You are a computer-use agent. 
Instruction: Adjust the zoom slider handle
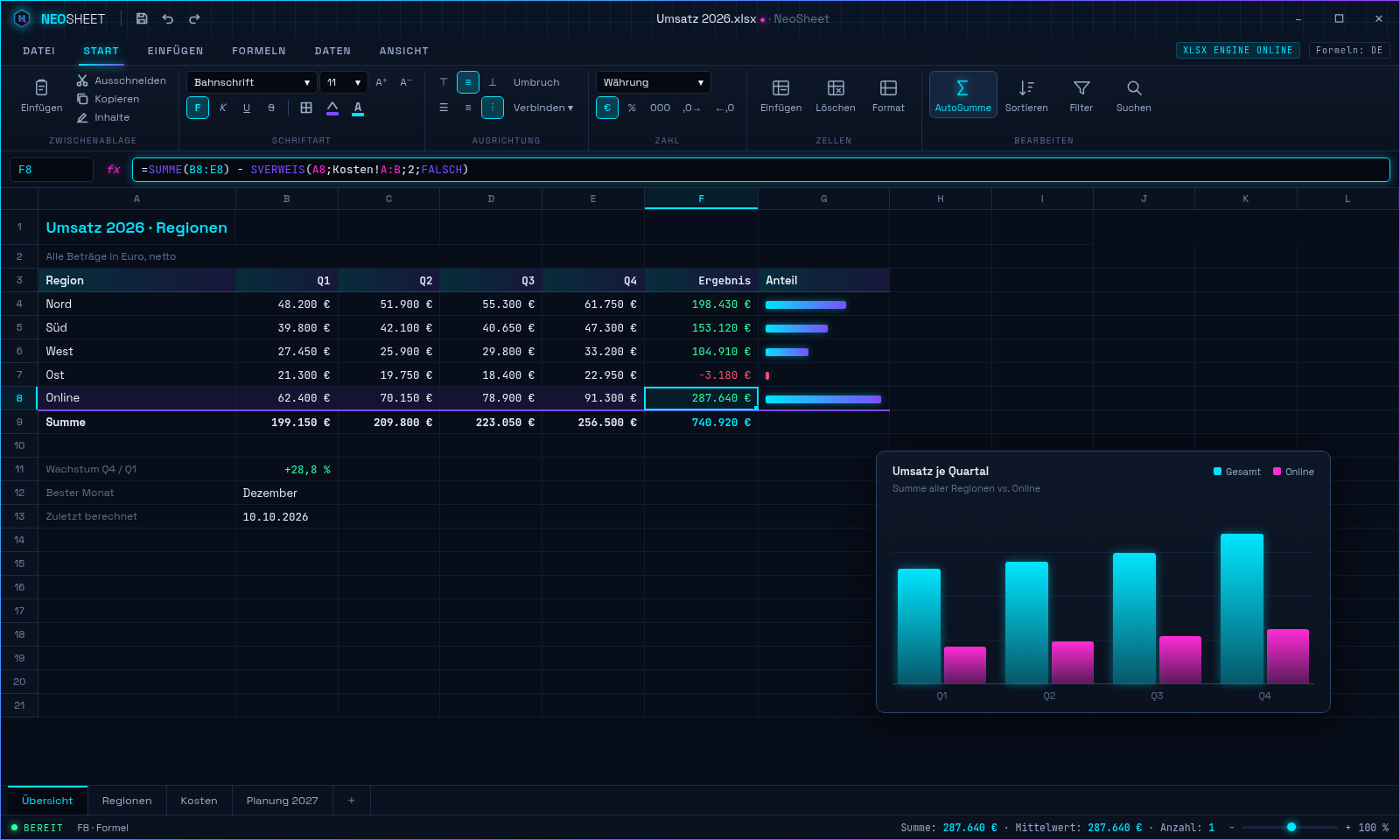tap(1291, 827)
